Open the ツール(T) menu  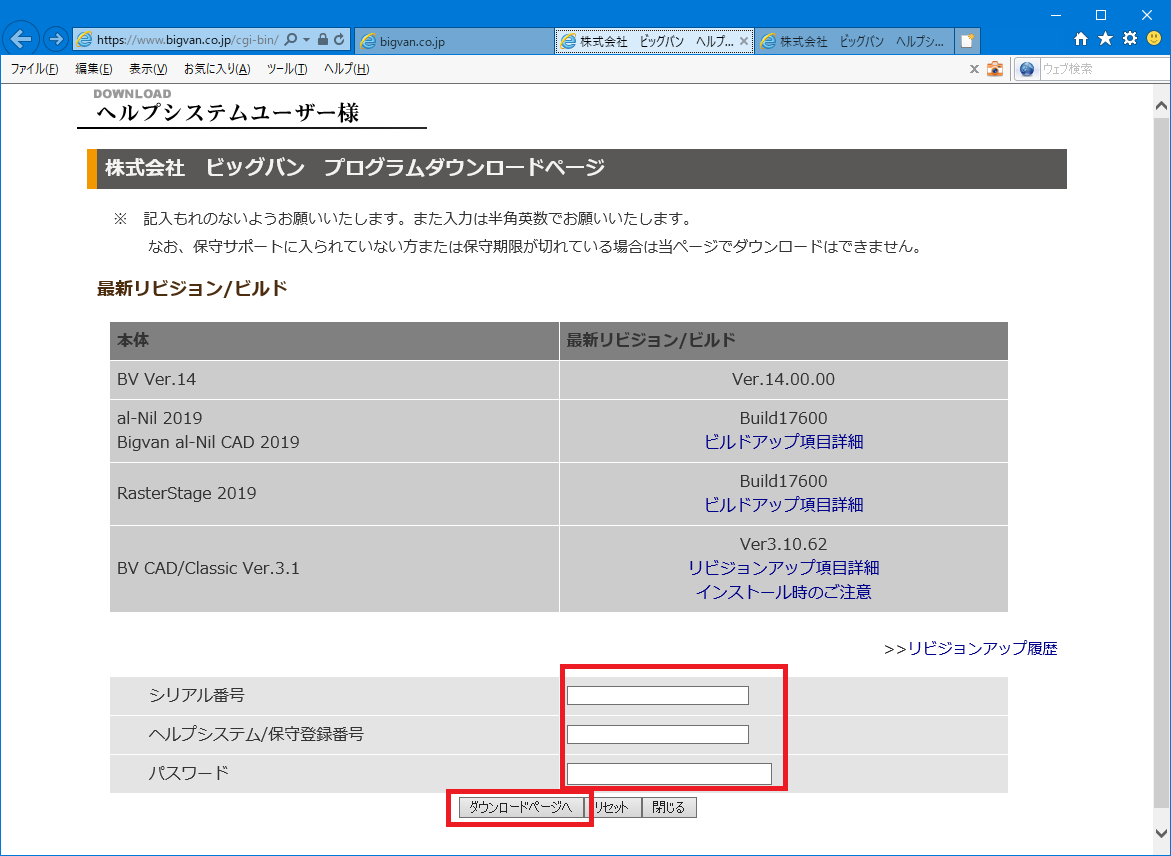287,69
